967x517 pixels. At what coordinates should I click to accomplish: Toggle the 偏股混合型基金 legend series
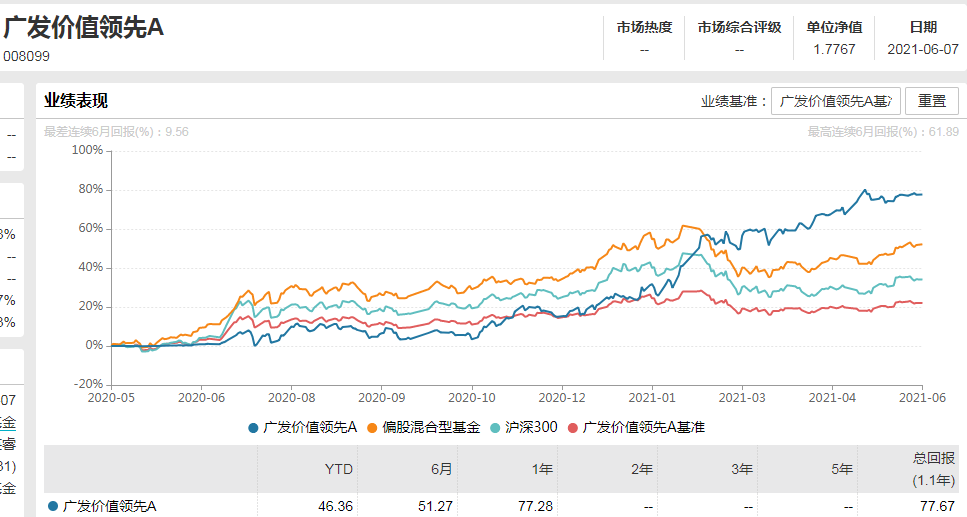[x=424, y=427]
